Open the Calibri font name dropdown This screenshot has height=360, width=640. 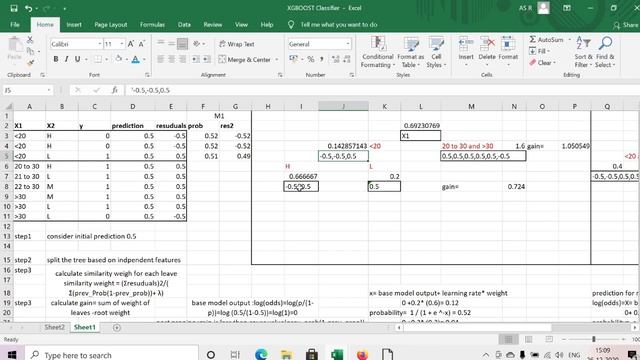coord(100,44)
